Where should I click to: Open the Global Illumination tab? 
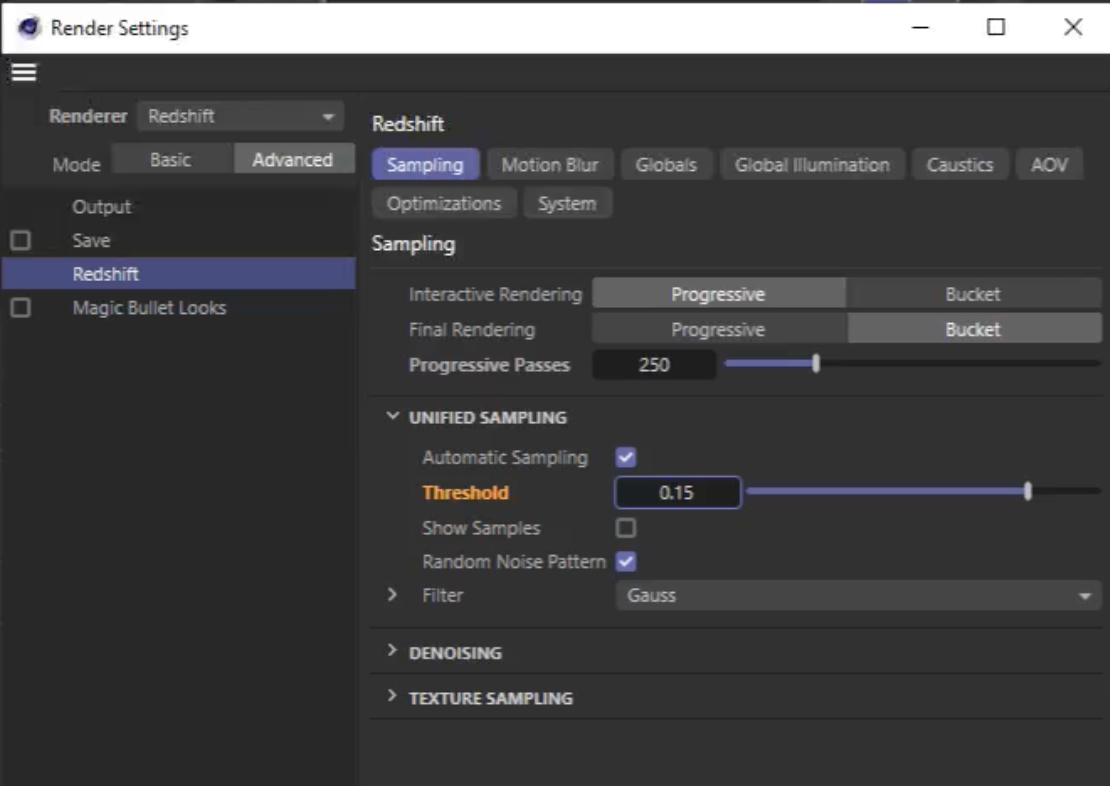click(811, 165)
